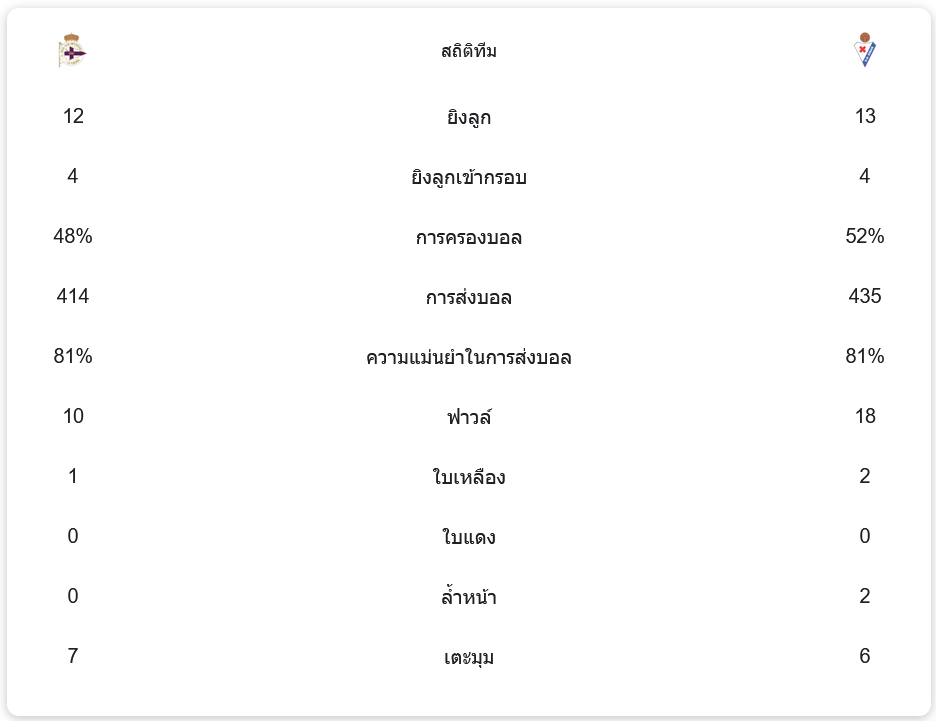Select the ฟาวล์ fouls label

click(469, 417)
